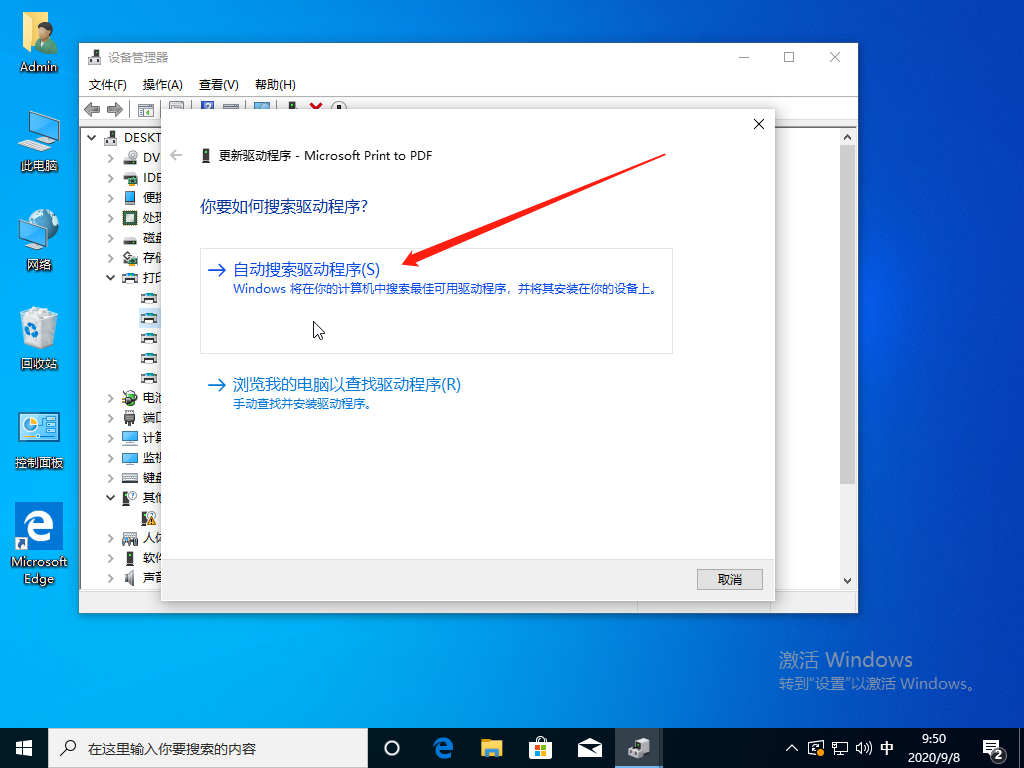
Task: Click the speaker volume icon in system tray
Action: (862, 747)
